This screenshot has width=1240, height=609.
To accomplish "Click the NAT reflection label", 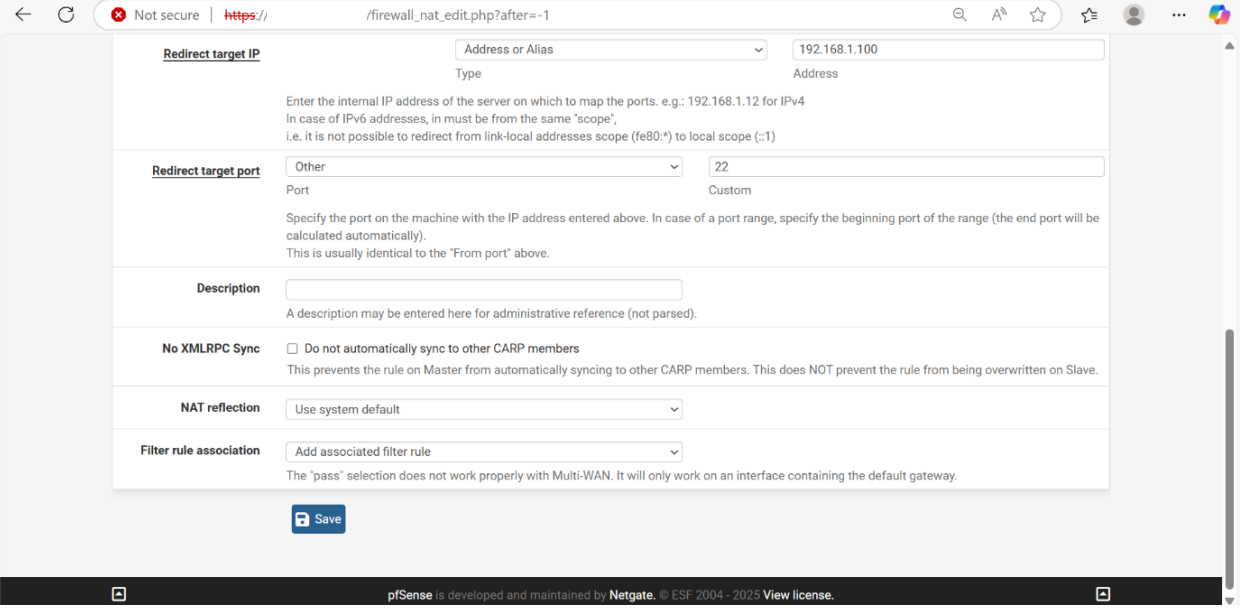I will point(220,408).
